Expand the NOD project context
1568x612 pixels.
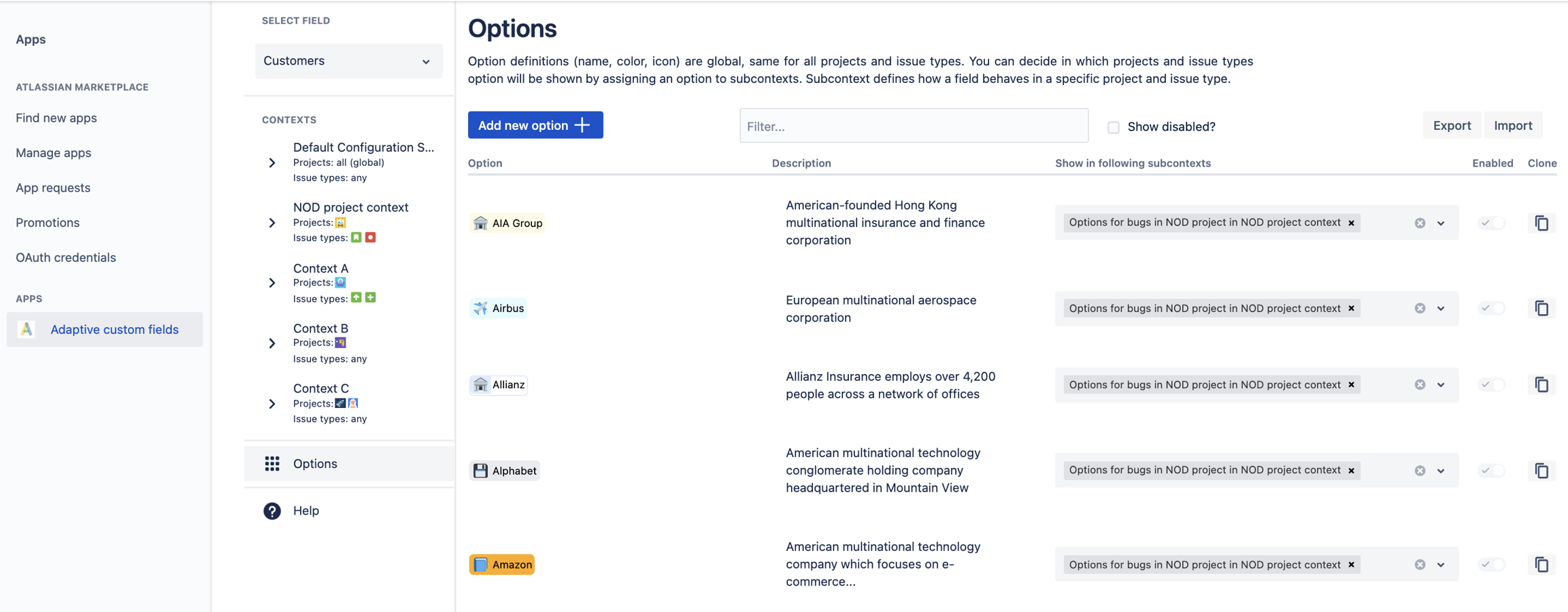pyautogui.click(x=272, y=222)
